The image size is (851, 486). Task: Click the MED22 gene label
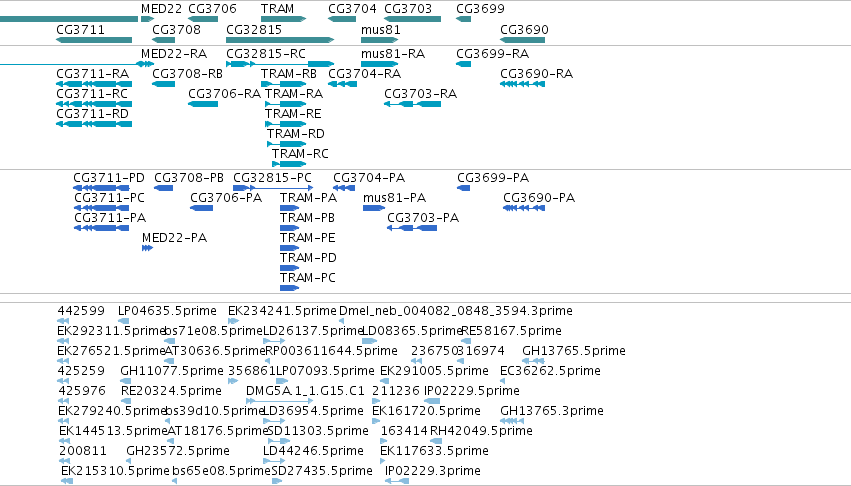(x=163, y=9)
